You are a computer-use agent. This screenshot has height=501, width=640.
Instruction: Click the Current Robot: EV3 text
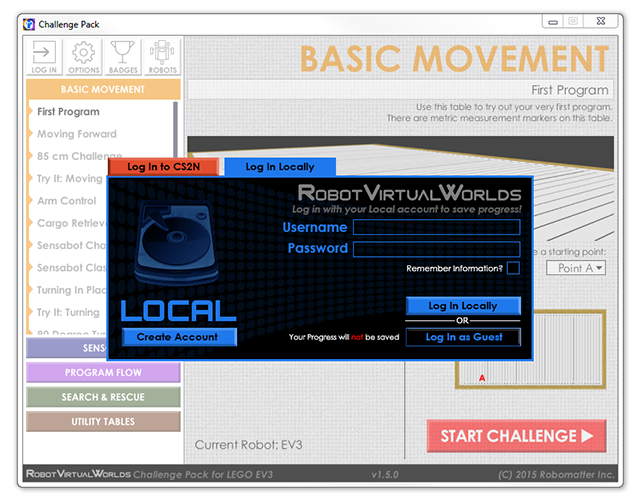248,445
